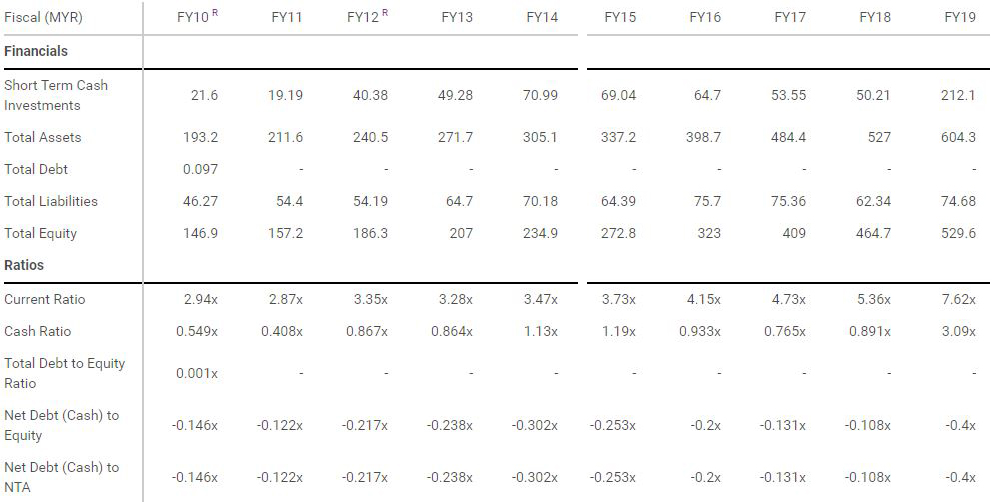This screenshot has width=1000, height=502.
Task: Click the Total Liabilities row label
Action: tap(51, 201)
